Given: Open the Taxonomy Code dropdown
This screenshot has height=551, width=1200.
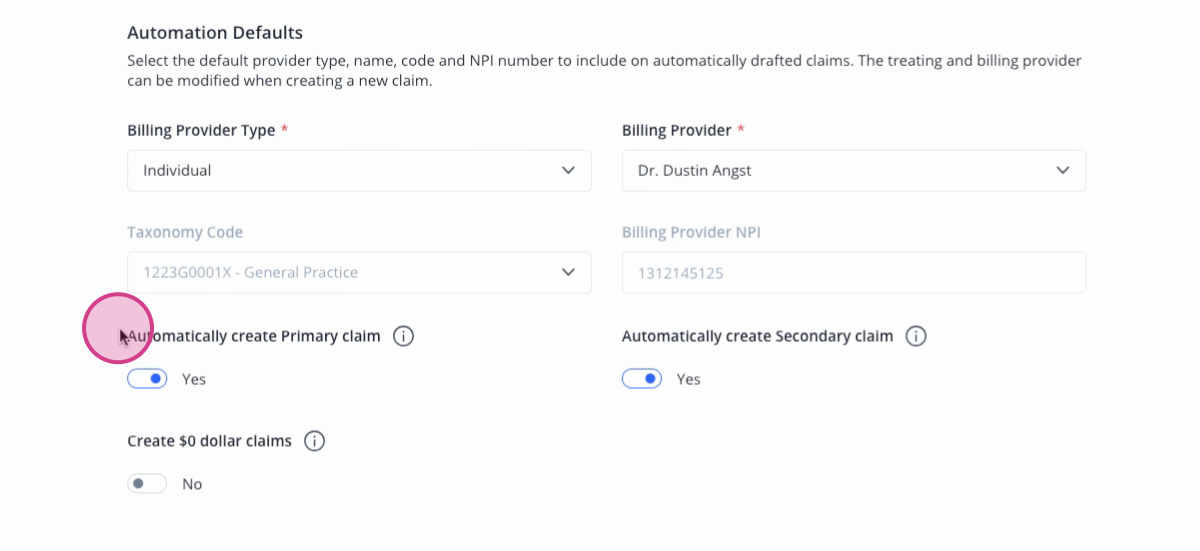Looking at the screenshot, I should [359, 272].
